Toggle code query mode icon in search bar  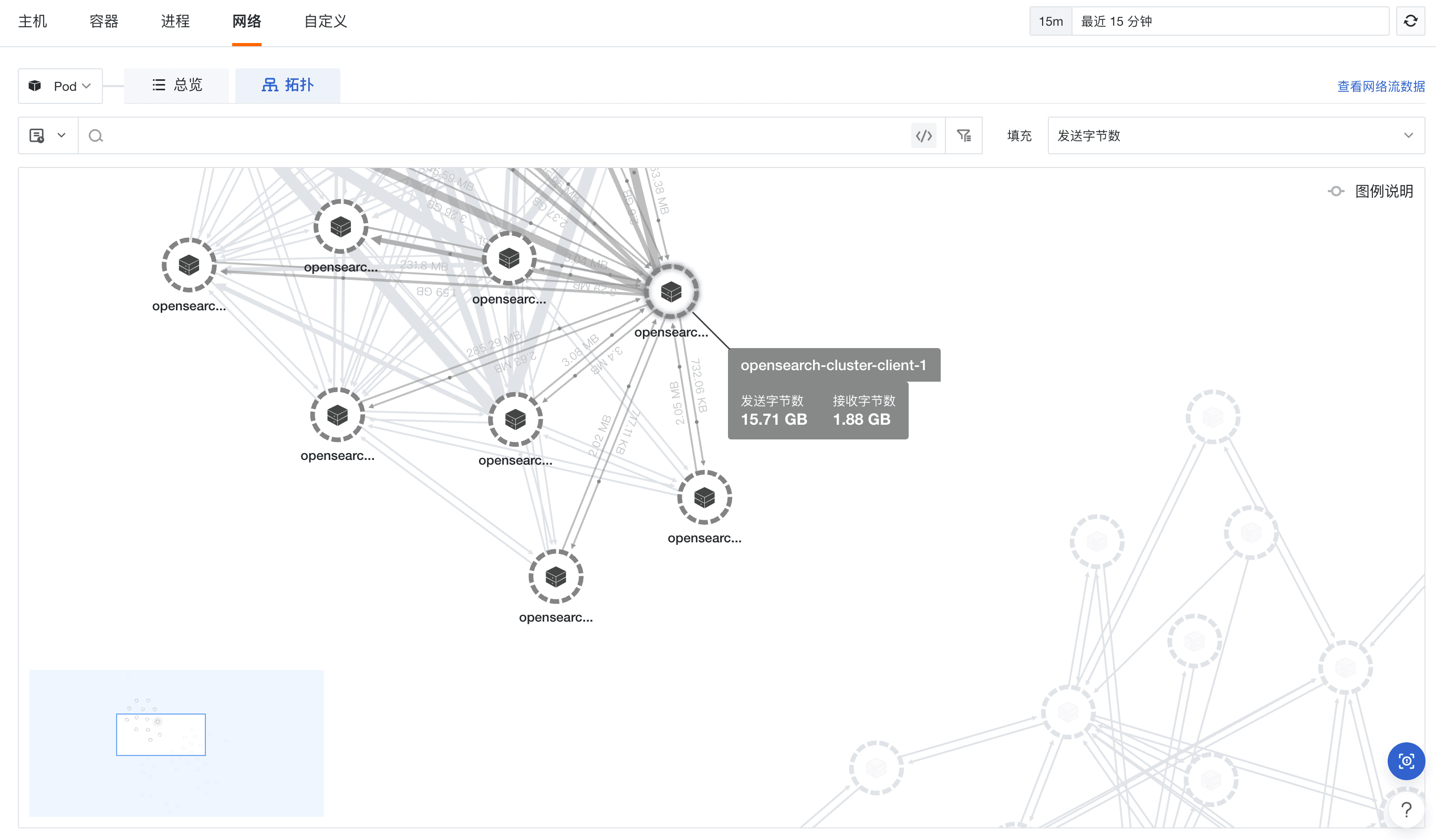coord(923,135)
